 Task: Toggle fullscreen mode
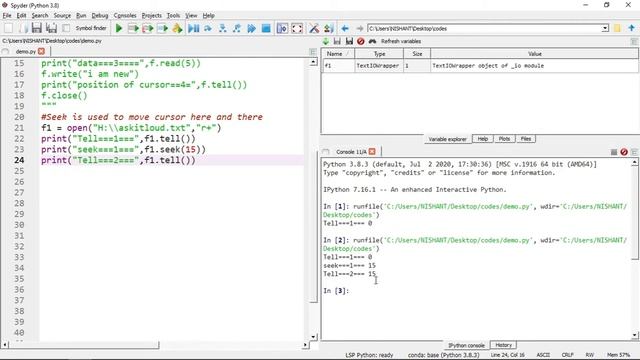[297, 28]
